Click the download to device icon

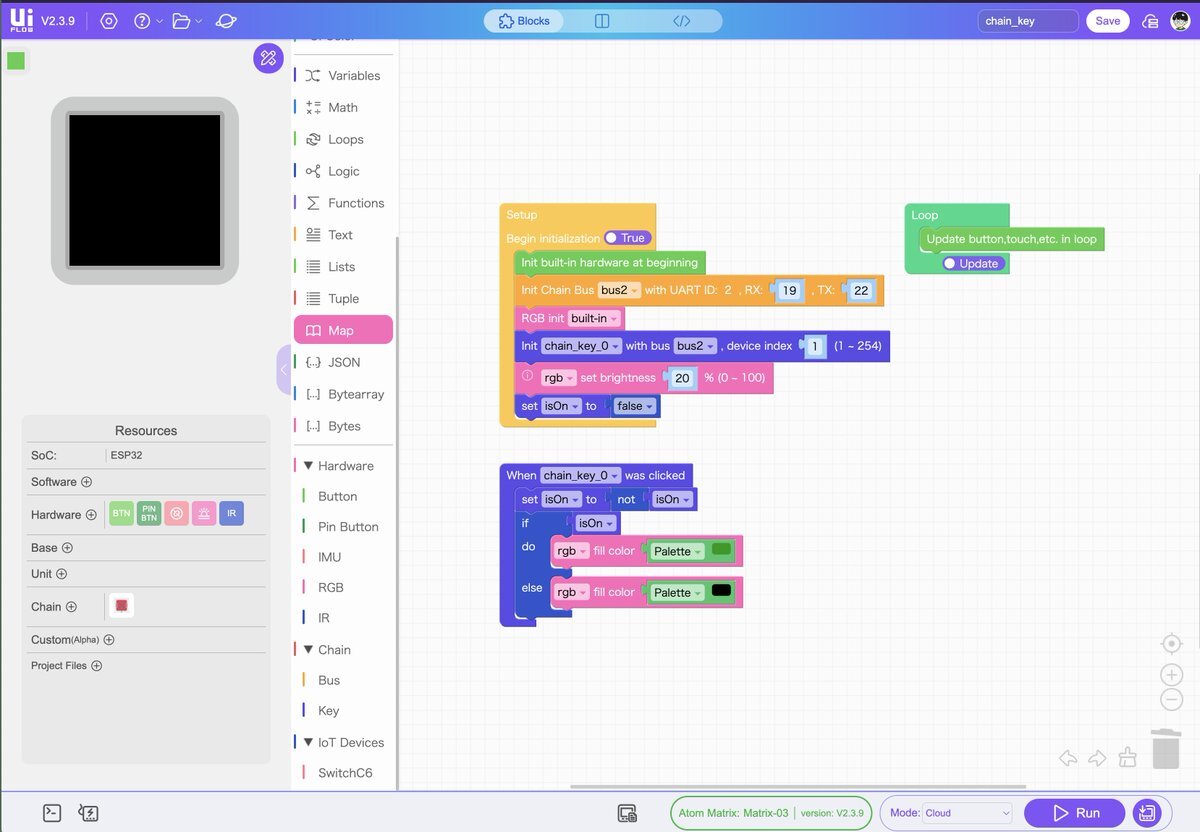(1147, 813)
